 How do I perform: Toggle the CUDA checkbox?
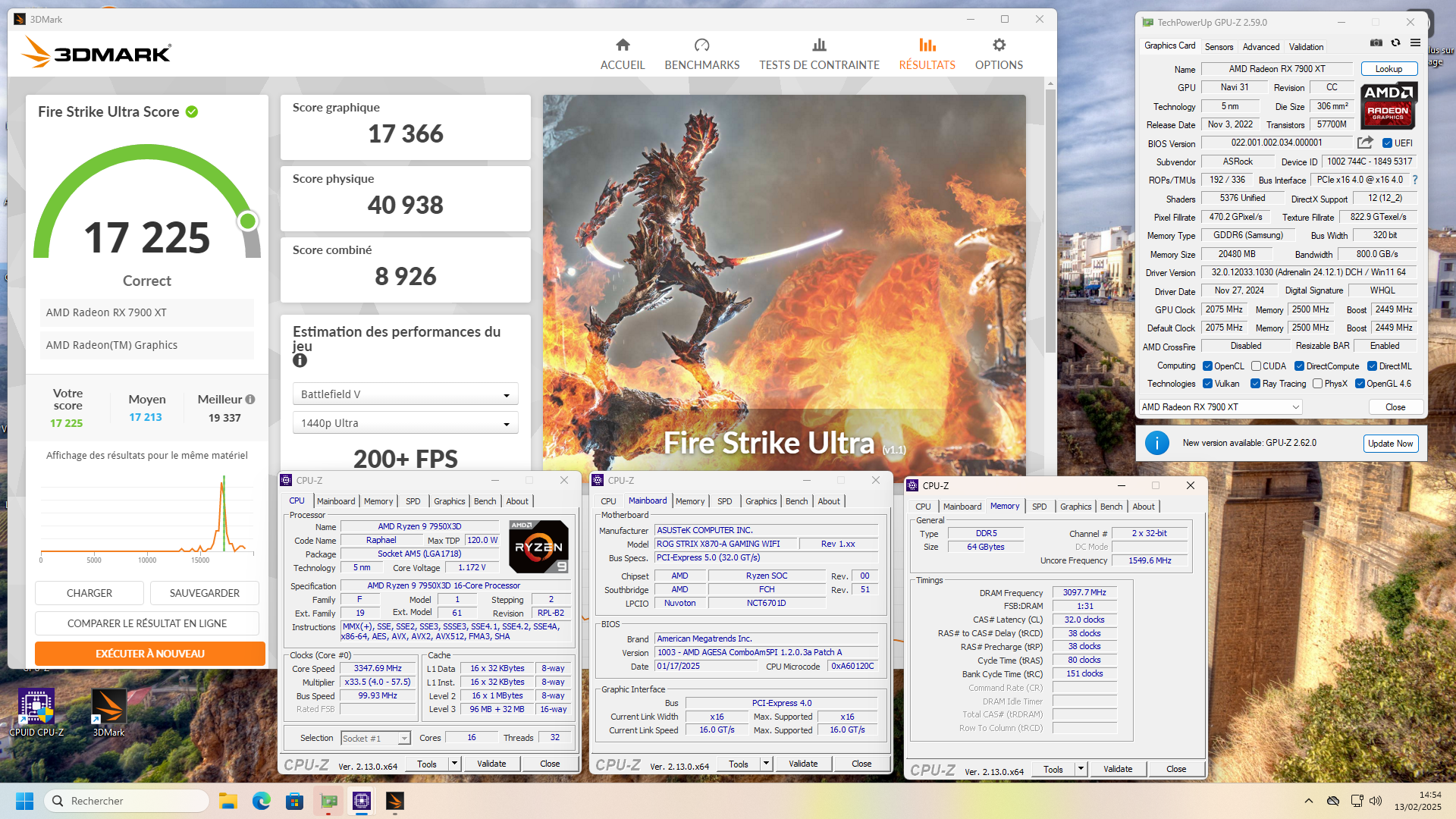click(x=1256, y=366)
